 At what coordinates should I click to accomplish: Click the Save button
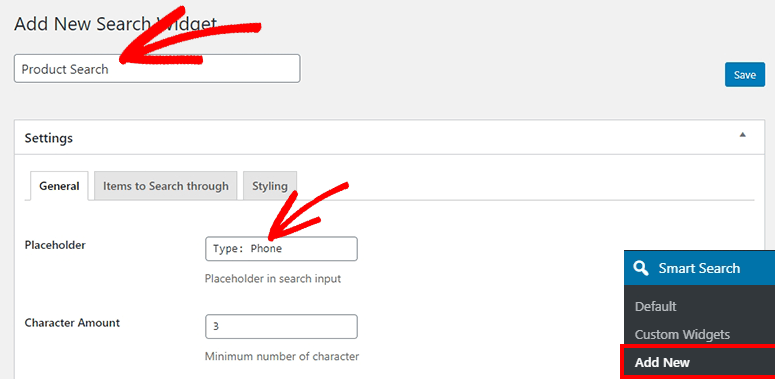(x=744, y=75)
